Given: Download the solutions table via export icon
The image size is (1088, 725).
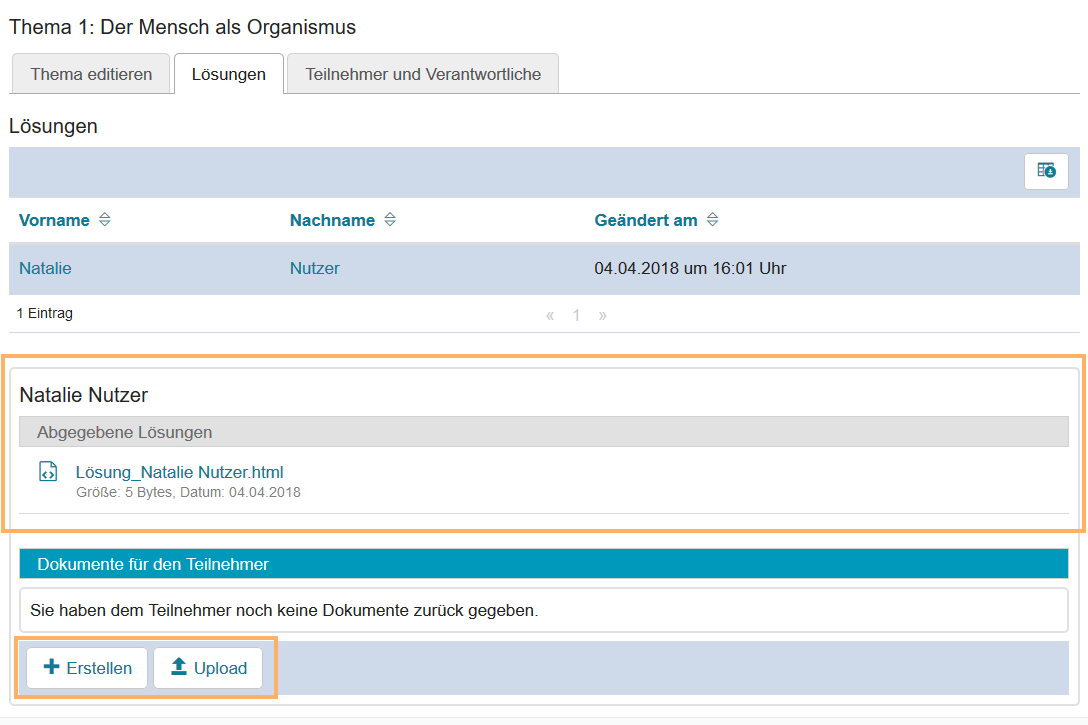Looking at the screenshot, I should (x=1046, y=171).
